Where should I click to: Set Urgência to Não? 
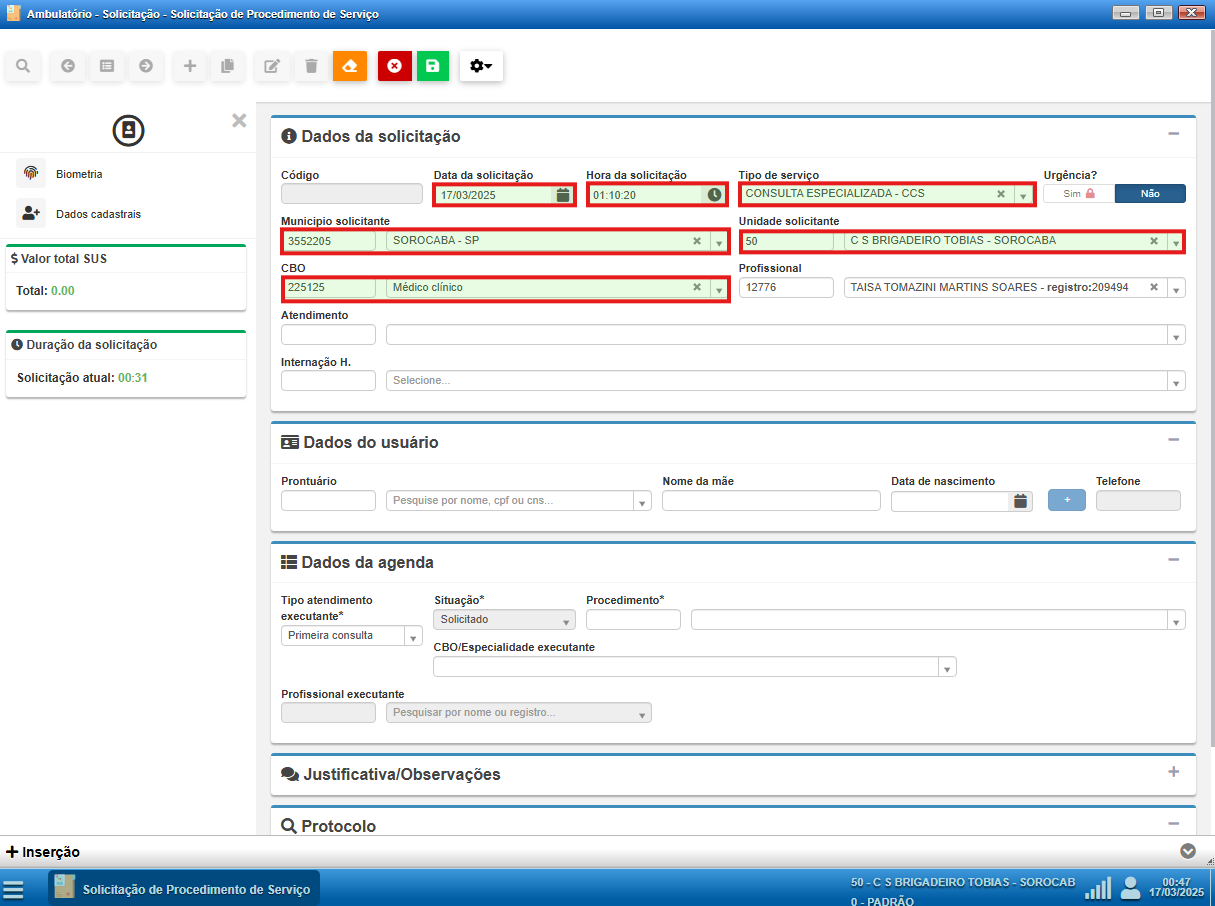coord(1150,194)
